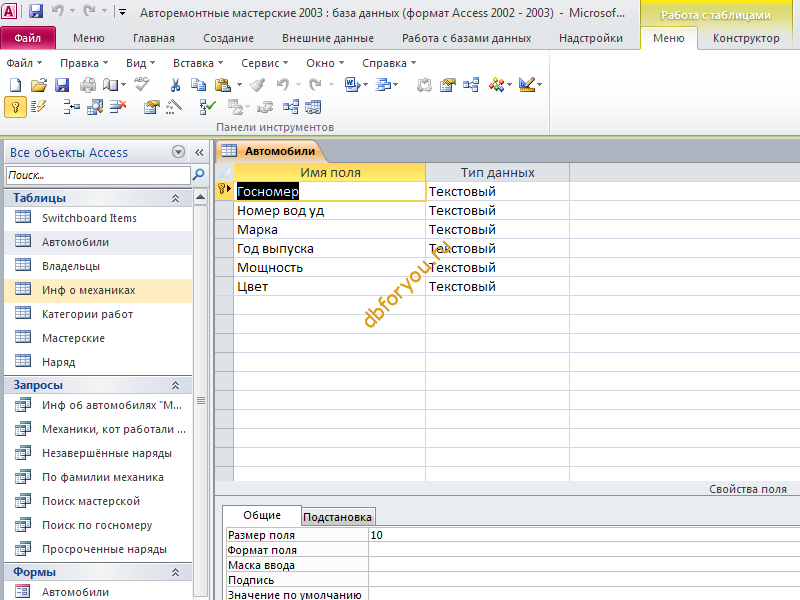
Task: Open the Paste dropdown arrow
Action: 239,85
